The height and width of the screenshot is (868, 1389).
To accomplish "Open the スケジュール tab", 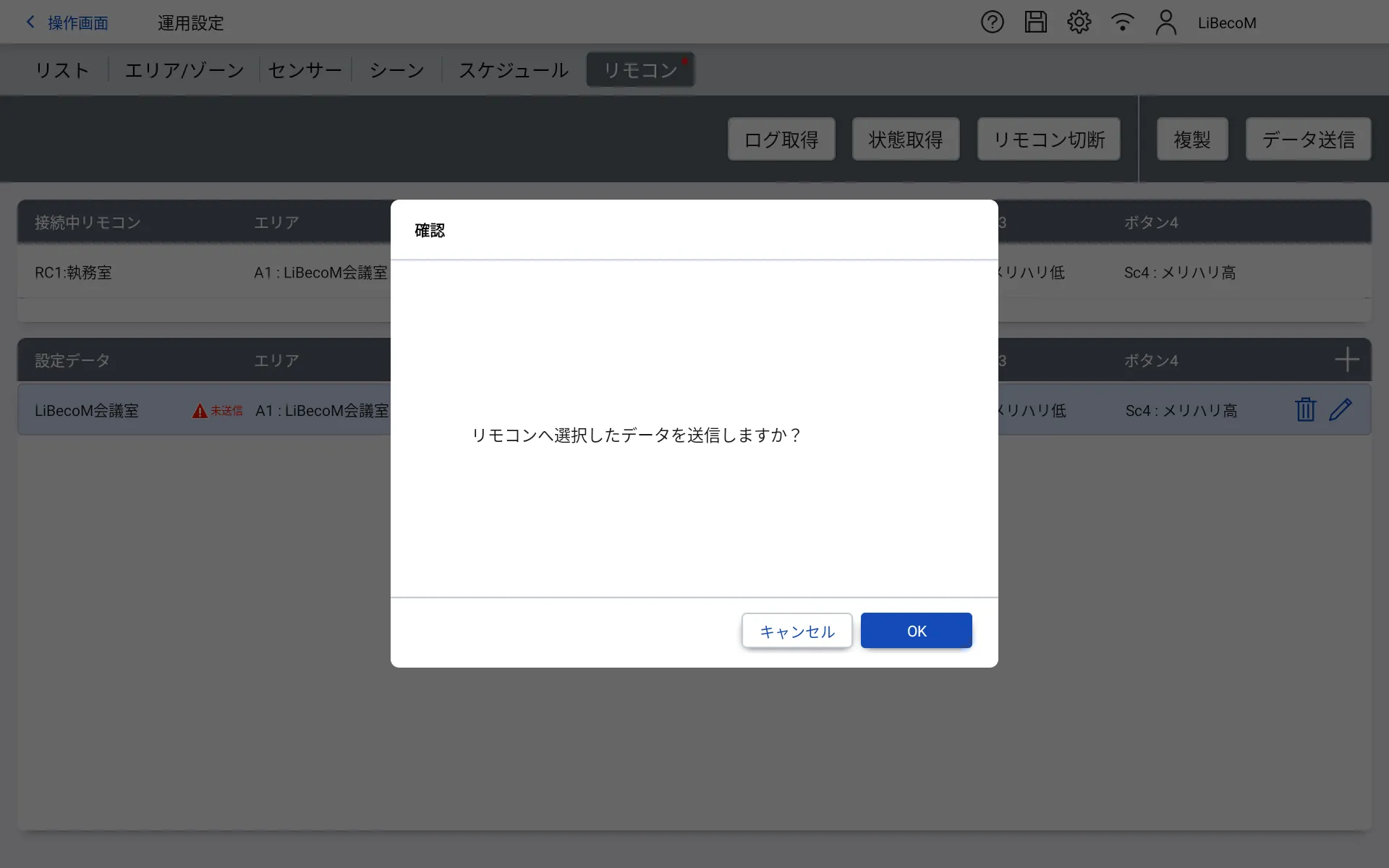I will point(514,70).
